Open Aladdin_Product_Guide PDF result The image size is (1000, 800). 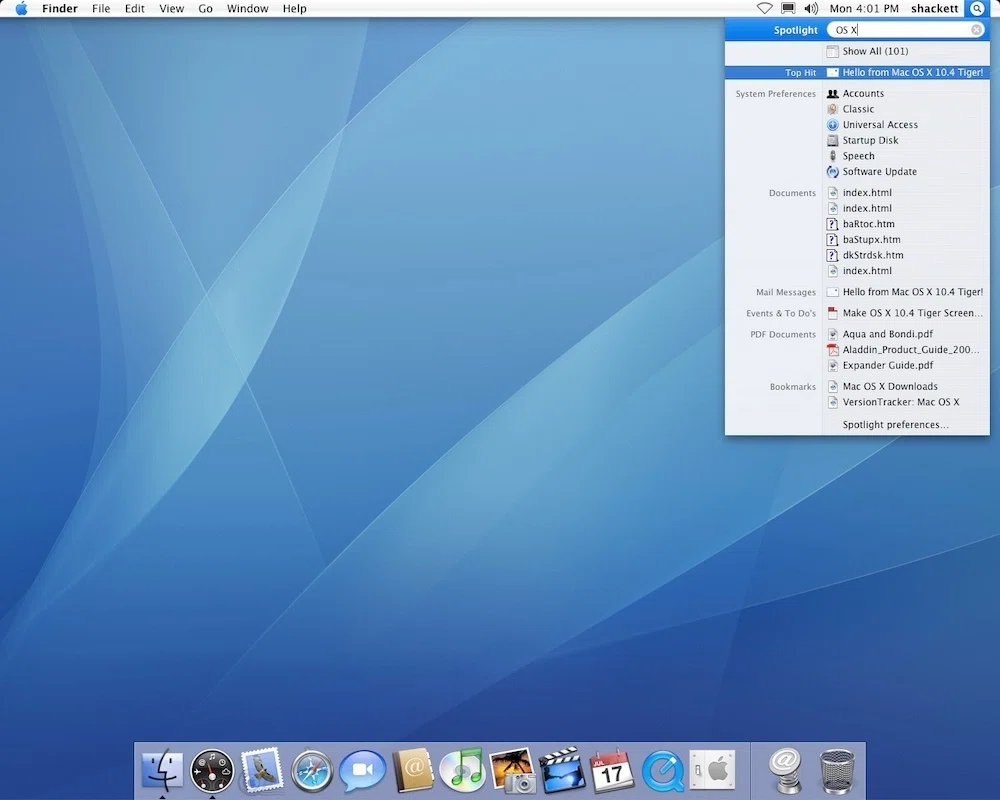pos(906,350)
